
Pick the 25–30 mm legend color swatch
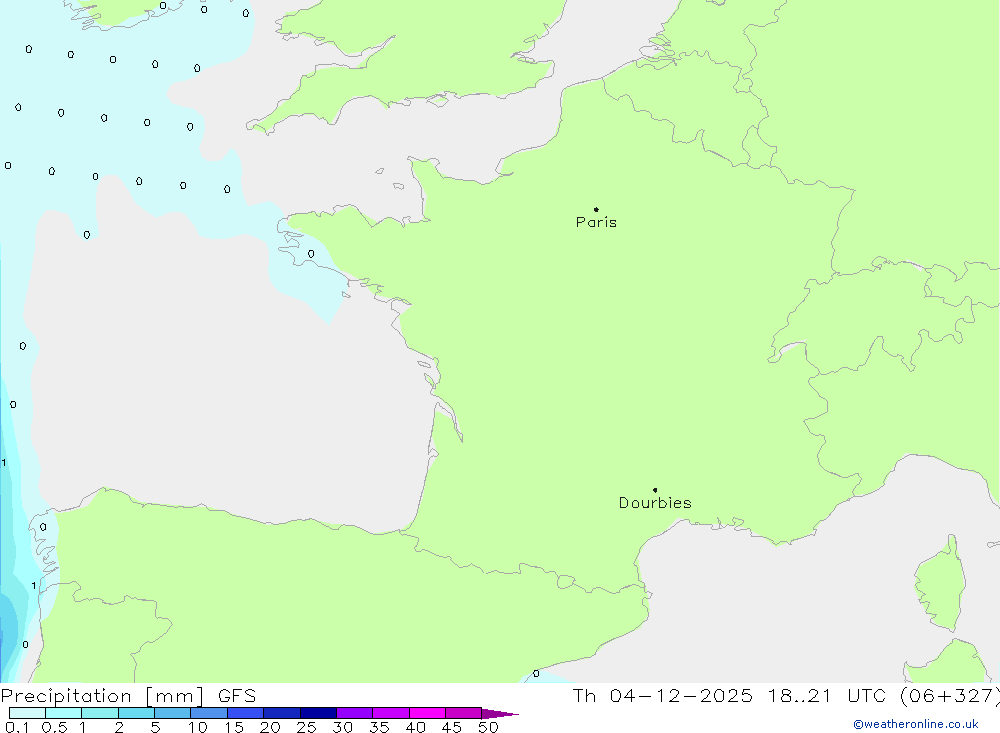[x=318, y=713]
